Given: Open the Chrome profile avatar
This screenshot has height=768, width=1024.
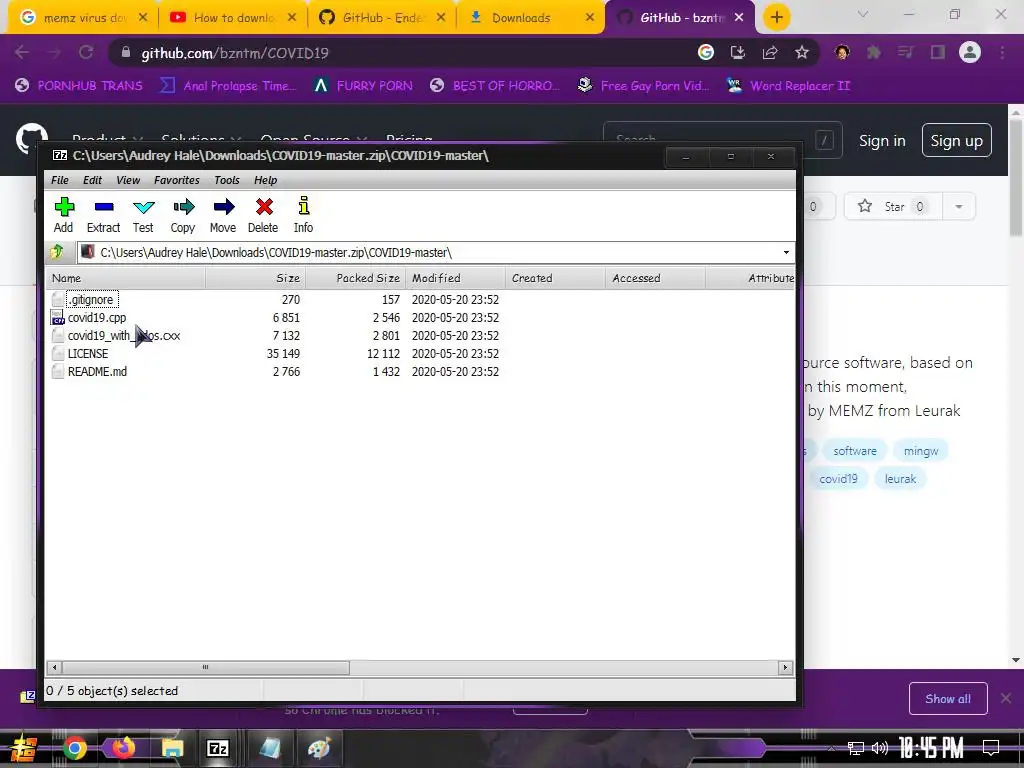Looking at the screenshot, I should [970, 52].
